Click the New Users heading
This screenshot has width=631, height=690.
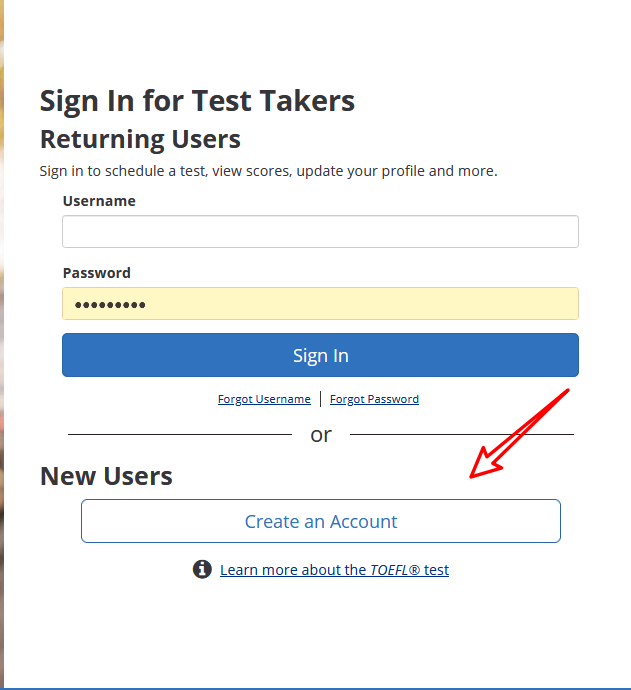pyautogui.click(x=106, y=476)
